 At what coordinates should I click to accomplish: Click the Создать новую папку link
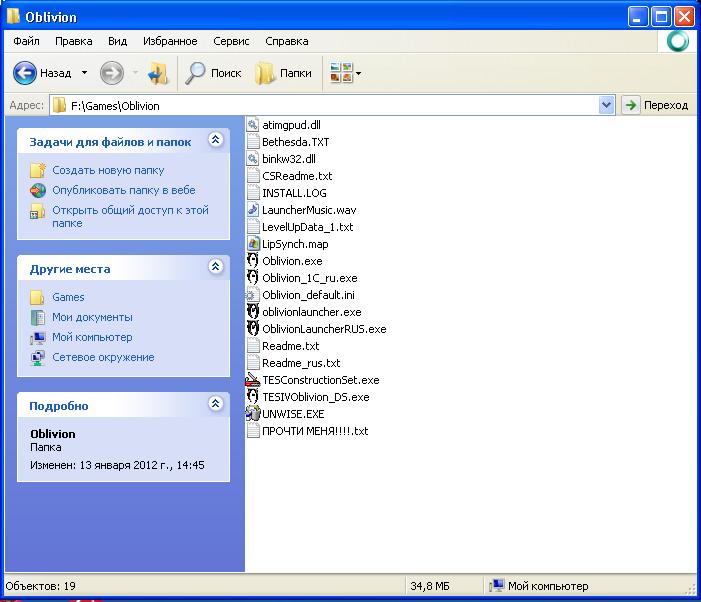(x=108, y=170)
